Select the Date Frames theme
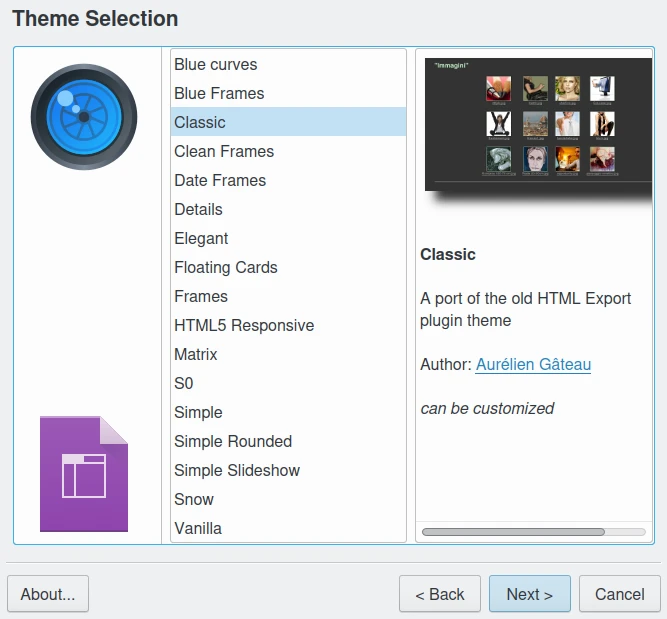This screenshot has width=667, height=619. click(x=220, y=180)
